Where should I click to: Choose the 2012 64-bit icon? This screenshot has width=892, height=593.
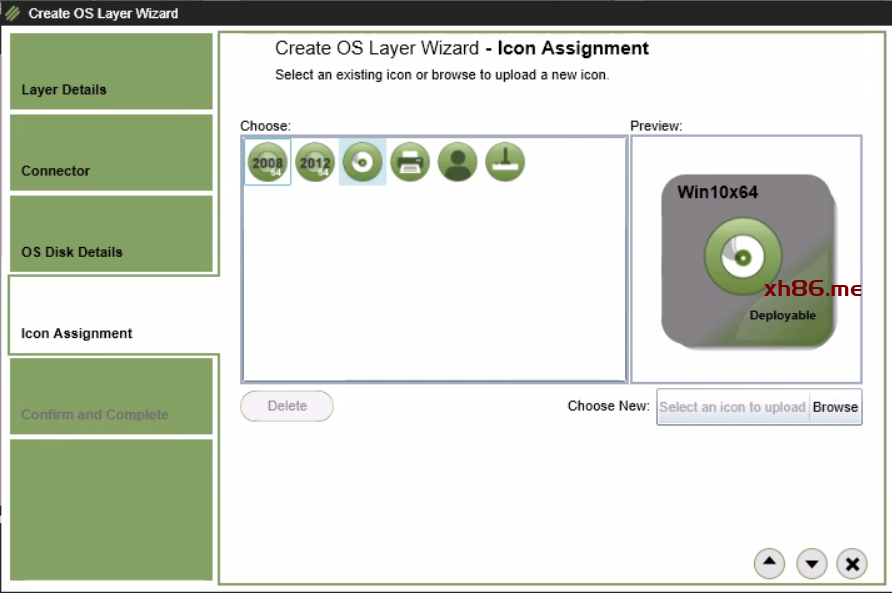pyautogui.click(x=315, y=162)
